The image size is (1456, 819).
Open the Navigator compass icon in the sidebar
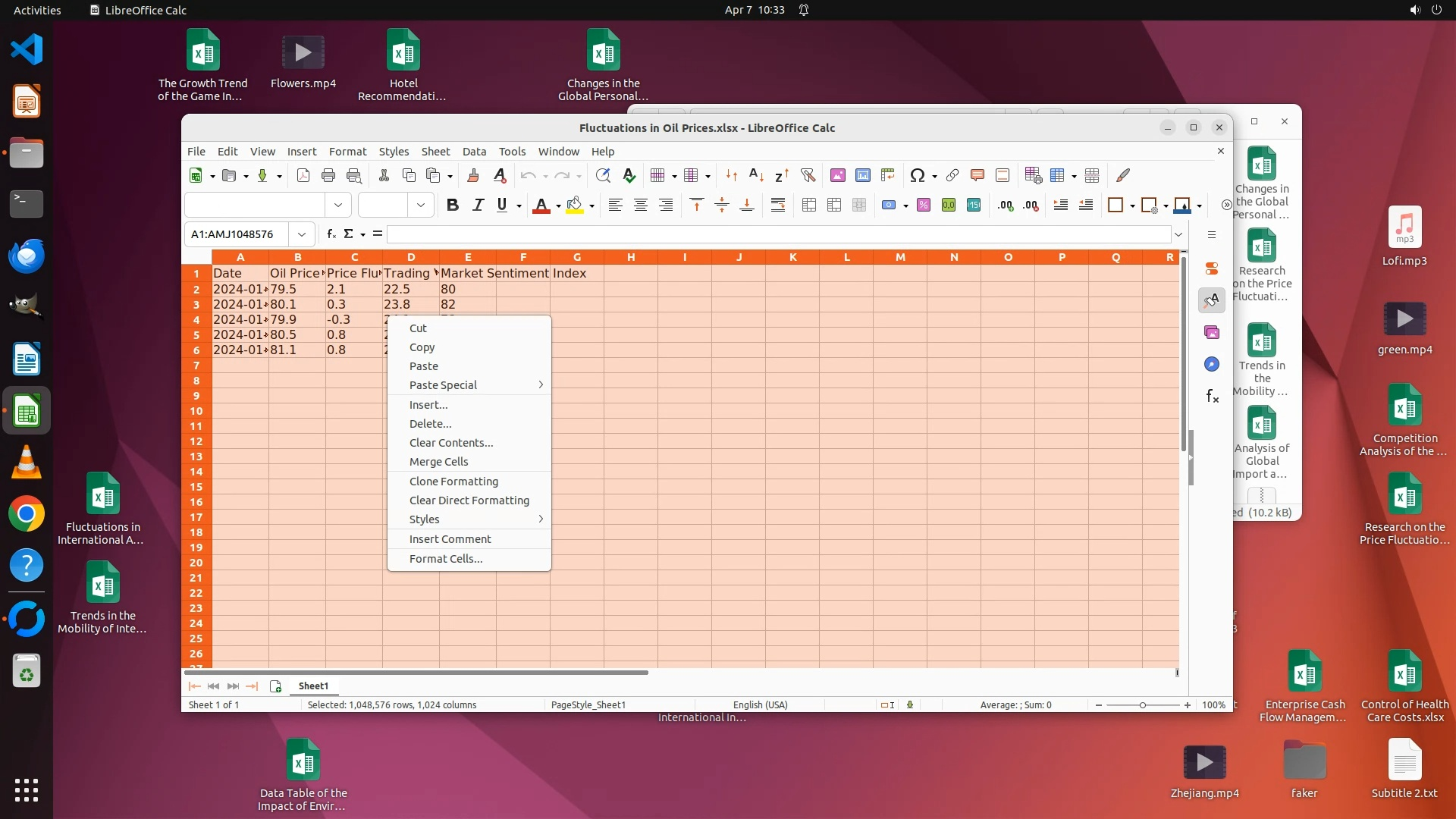tap(1212, 365)
